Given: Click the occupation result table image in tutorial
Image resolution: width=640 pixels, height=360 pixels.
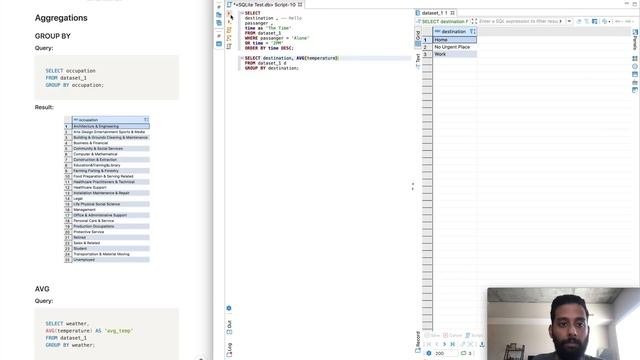Looking at the screenshot, I should pyautogui.click(x=107, y=189).
